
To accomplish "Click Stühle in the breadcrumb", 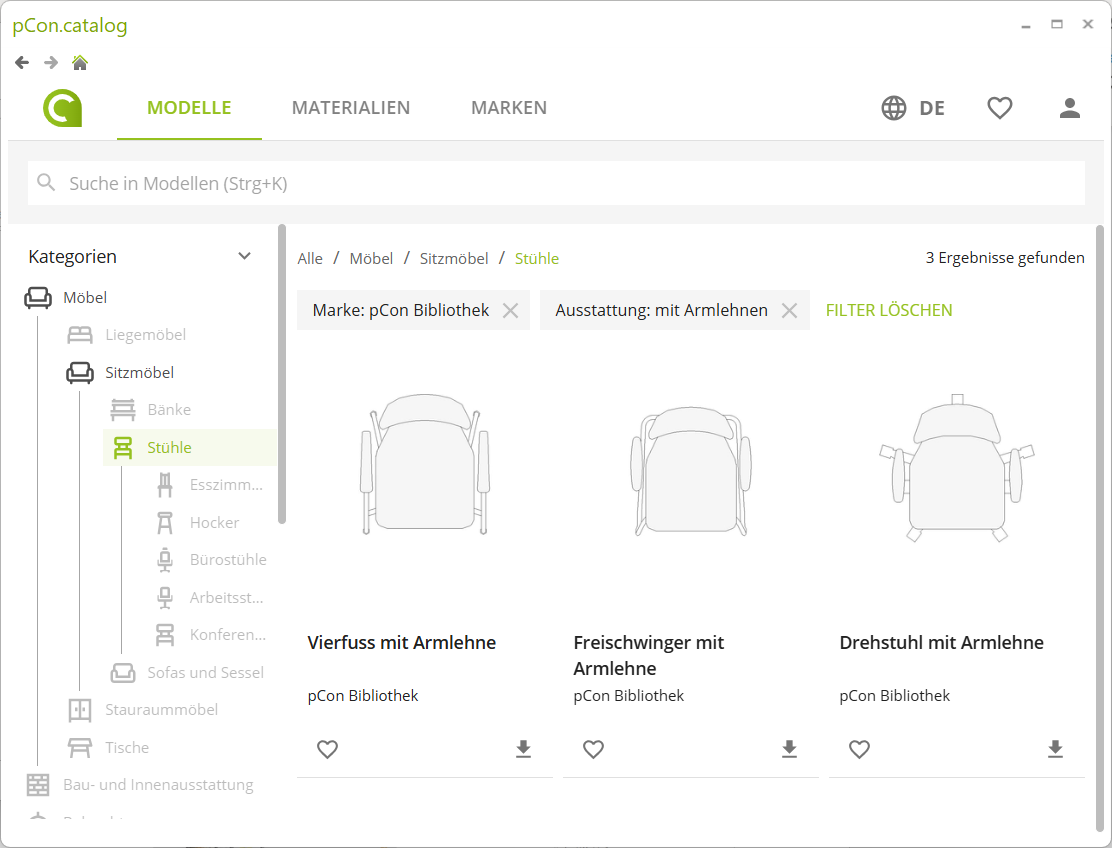I will click(537, 258).
